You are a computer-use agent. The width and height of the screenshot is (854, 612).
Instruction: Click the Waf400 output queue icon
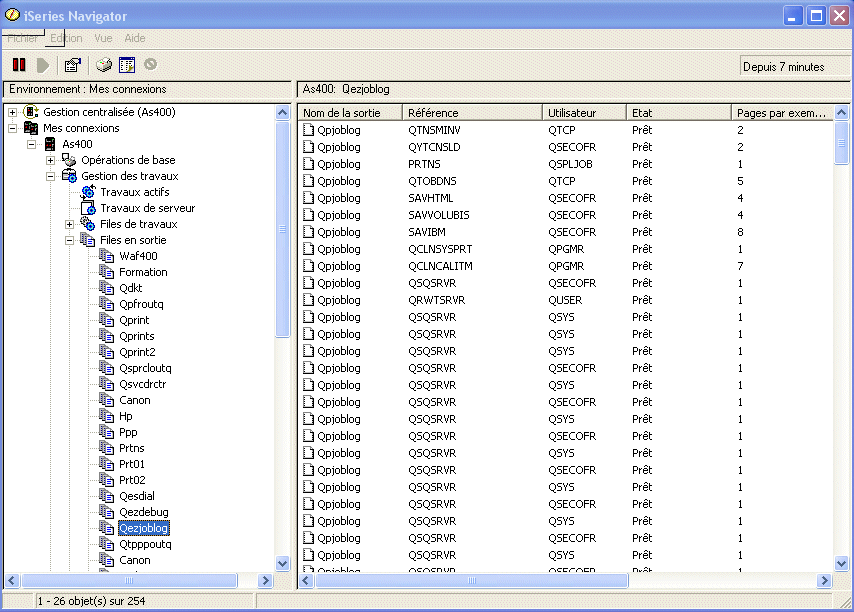pyautogui.click(x=107, y=256)
